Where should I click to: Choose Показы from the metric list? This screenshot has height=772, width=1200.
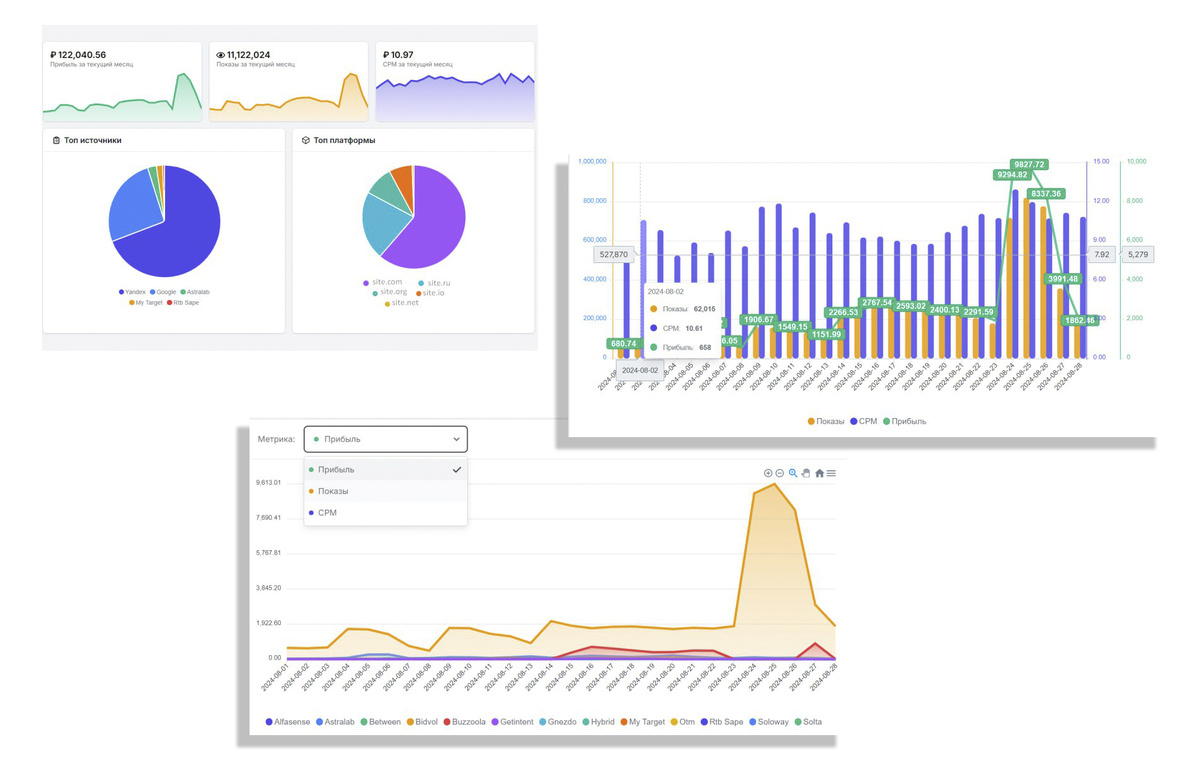click(x=385, y=491)
